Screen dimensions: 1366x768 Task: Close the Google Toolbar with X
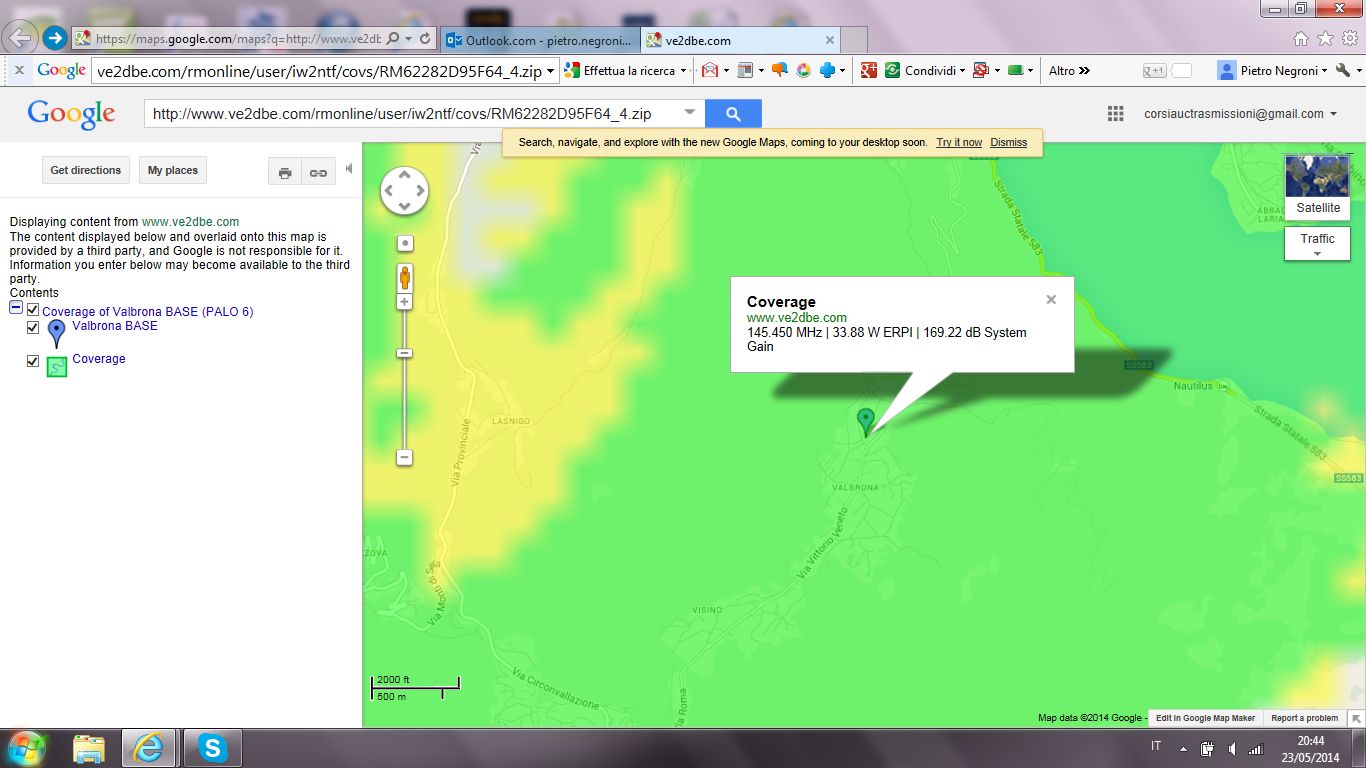tap(19, 70)
